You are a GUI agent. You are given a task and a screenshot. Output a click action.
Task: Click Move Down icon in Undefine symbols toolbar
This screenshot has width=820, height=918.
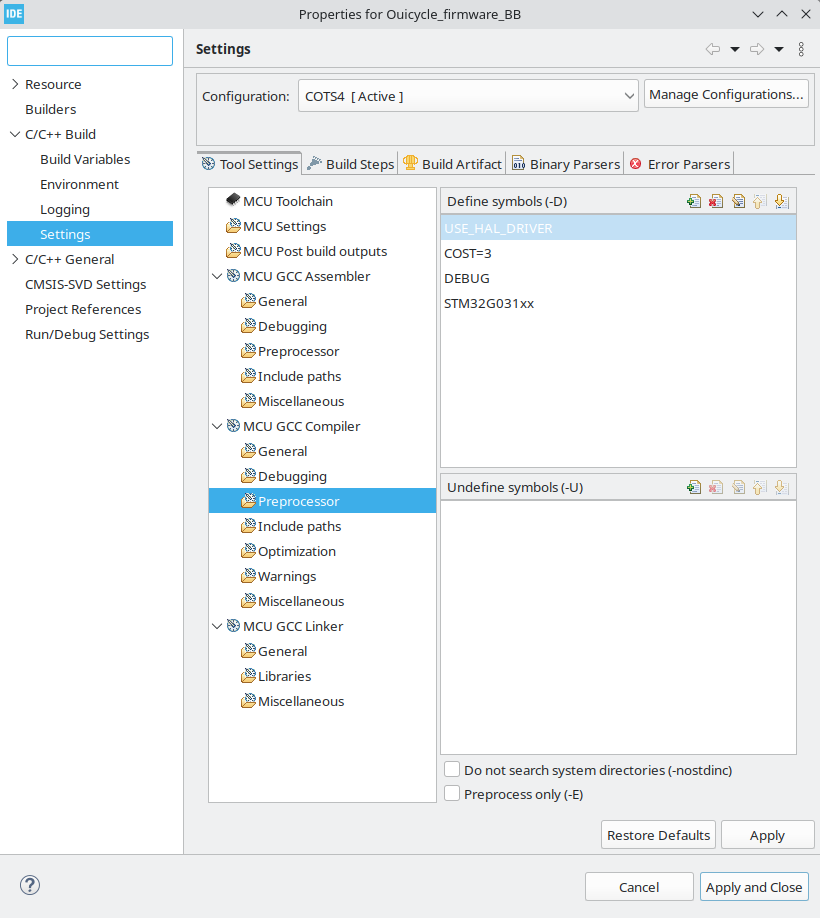point(781,487)
